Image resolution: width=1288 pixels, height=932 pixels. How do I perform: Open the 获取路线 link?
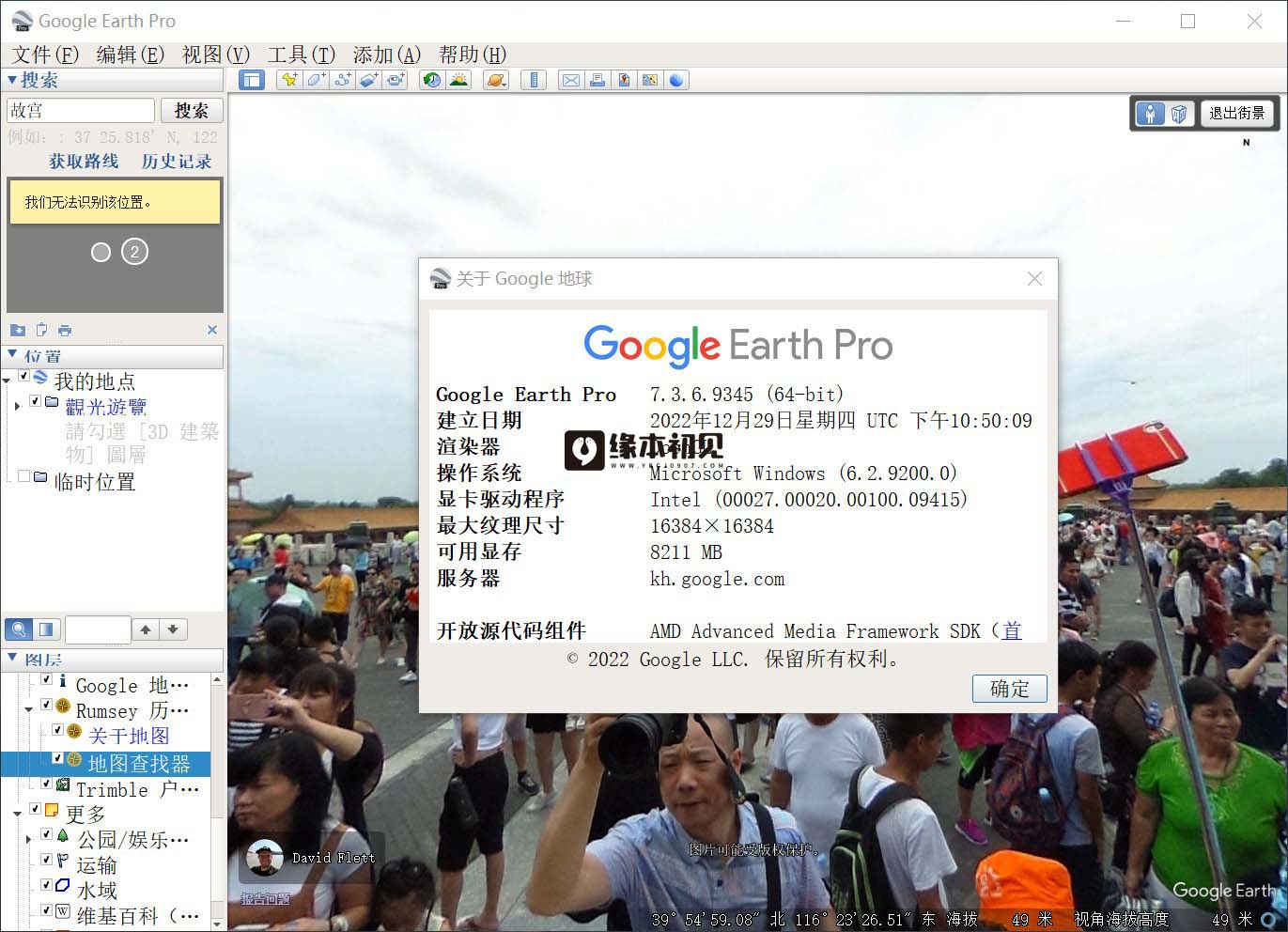(x=85, y=162)
